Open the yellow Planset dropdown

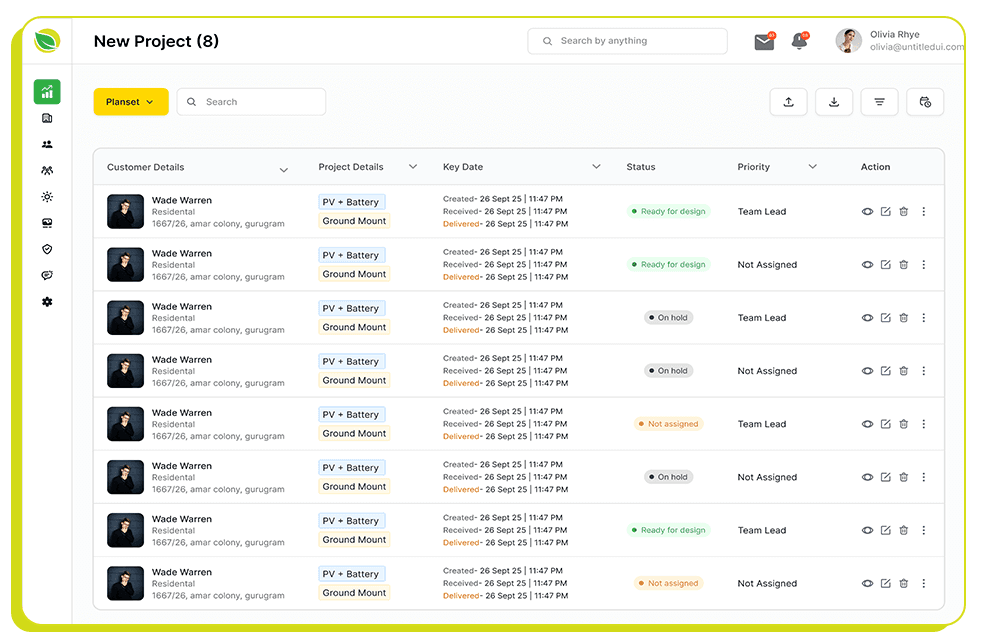point(131,102)
